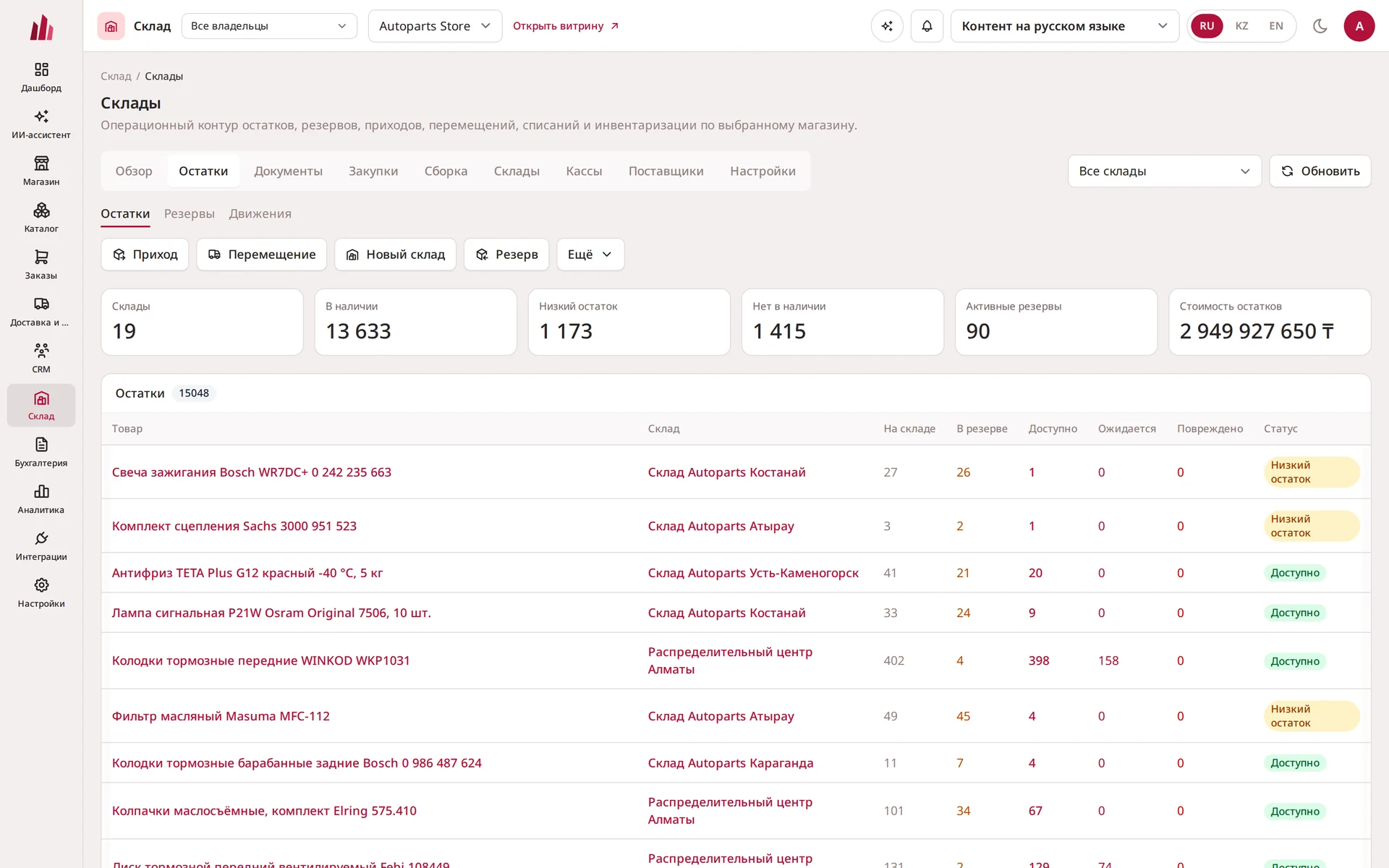Screen dimensions: 1389x868
Task: Open the notifications bell
Action: tap(927, 26)
